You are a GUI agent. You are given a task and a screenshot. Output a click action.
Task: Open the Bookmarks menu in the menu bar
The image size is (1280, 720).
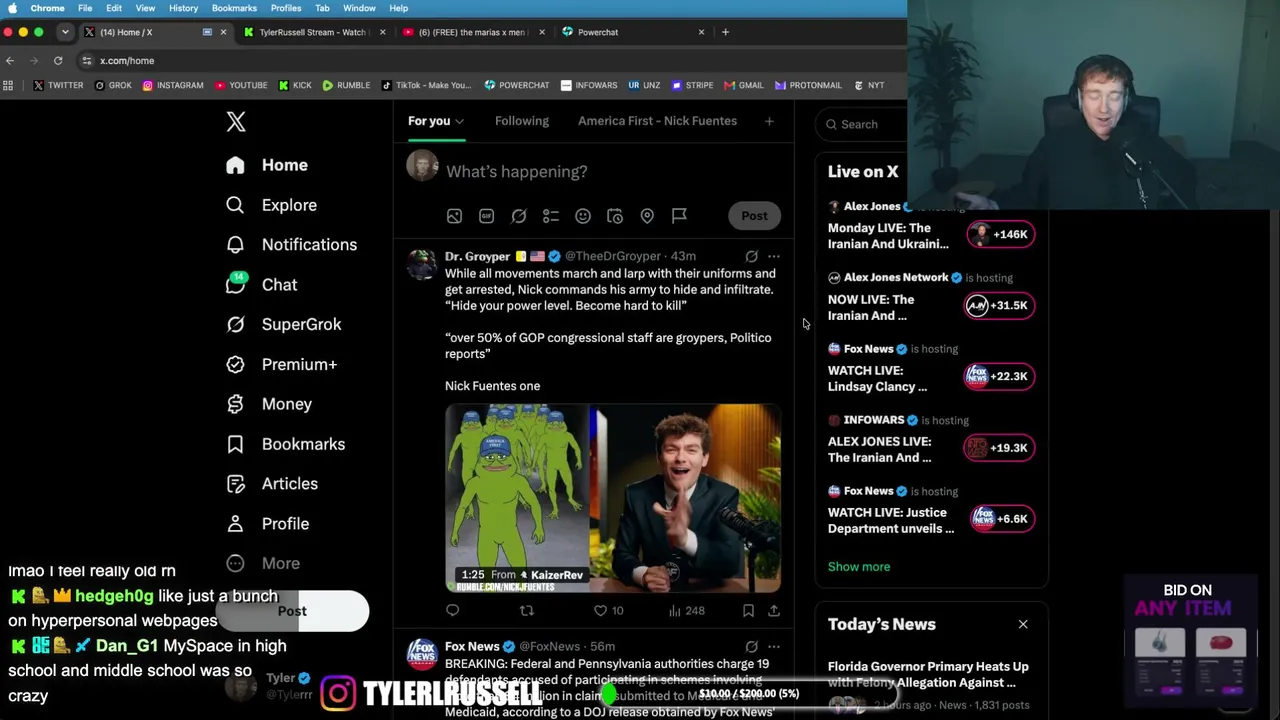(x=234, y=8)
